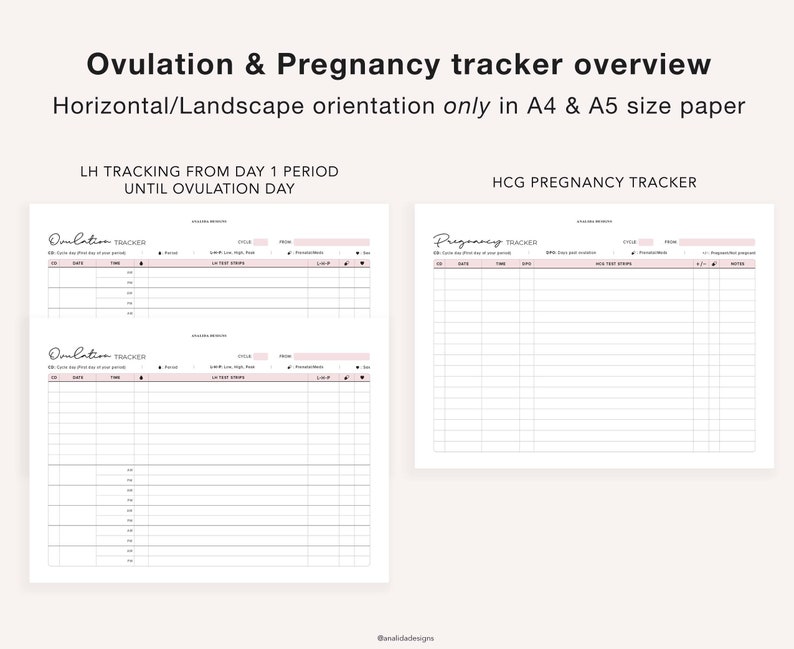Click the 'DPO' column header on the Pregnancy tracker

point(527,264)
